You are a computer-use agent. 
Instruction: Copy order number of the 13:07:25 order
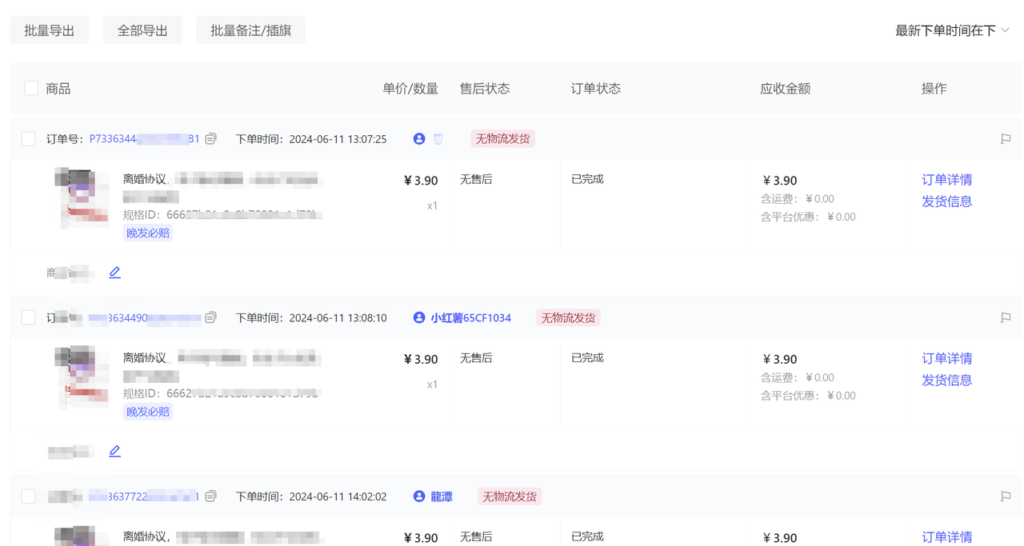(210, 139)
